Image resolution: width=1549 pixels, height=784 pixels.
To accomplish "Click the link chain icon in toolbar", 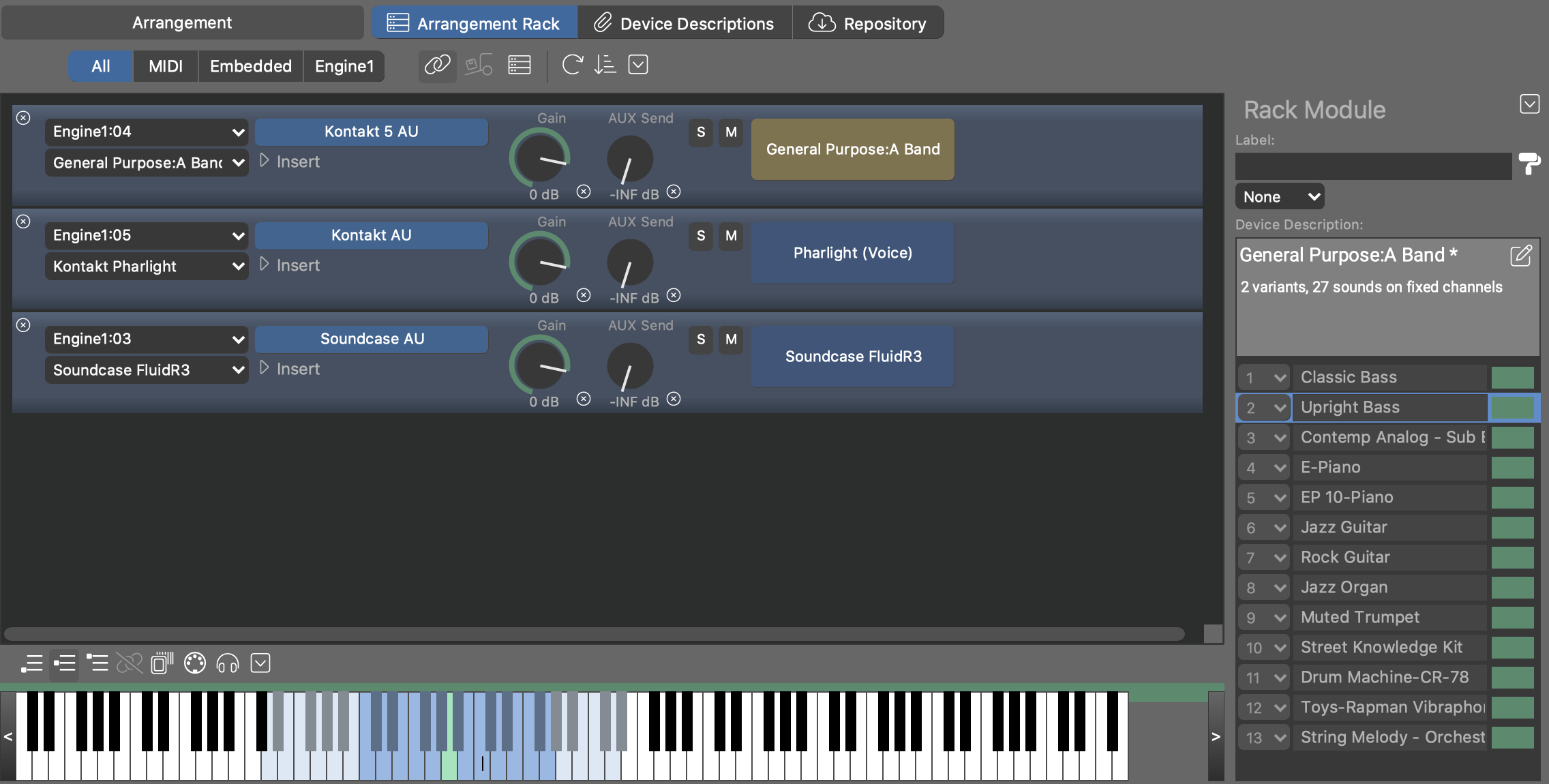I will pyautogui.click(x=437, y=65).
